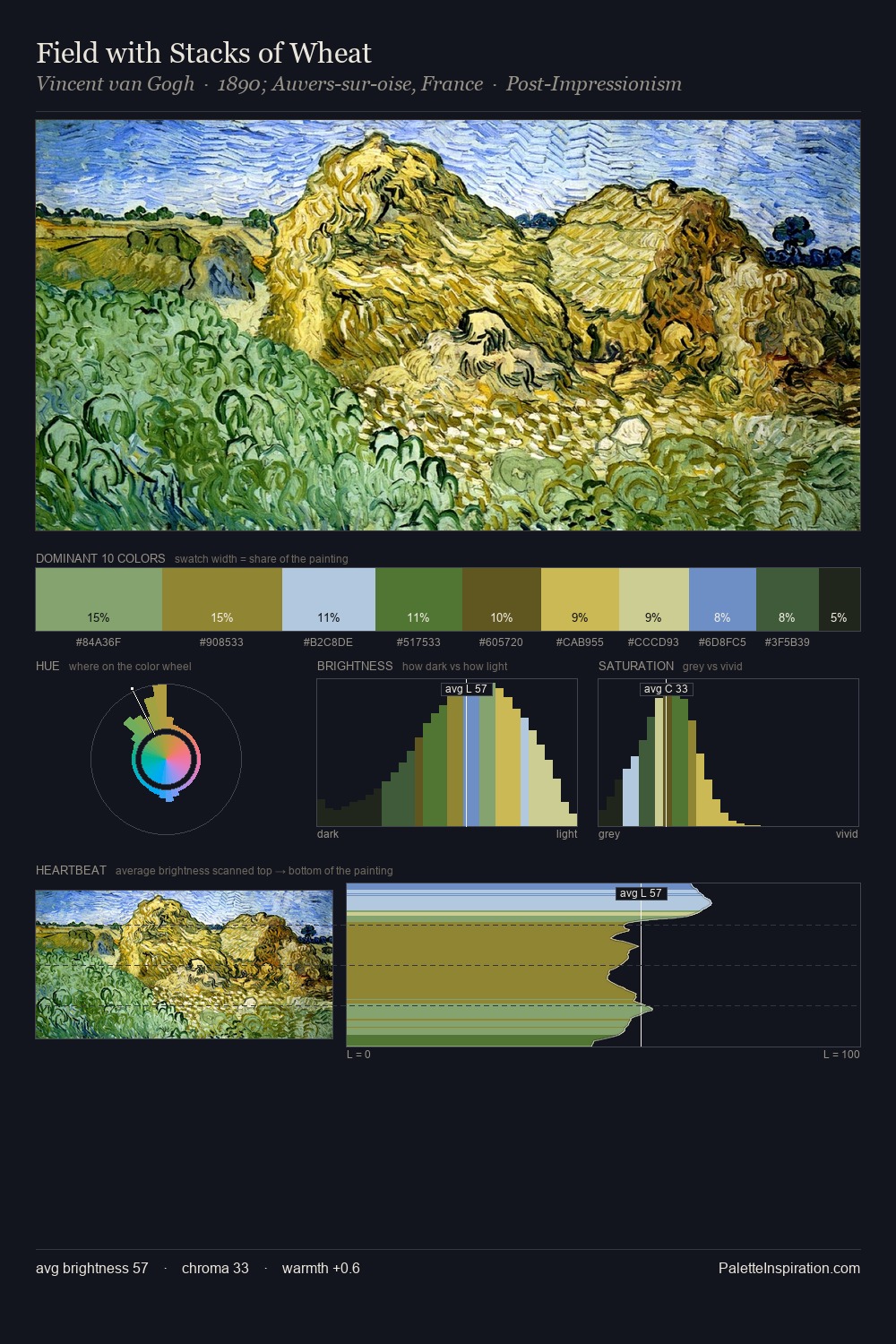Select the #908533 olive swatch

[222, 599]
